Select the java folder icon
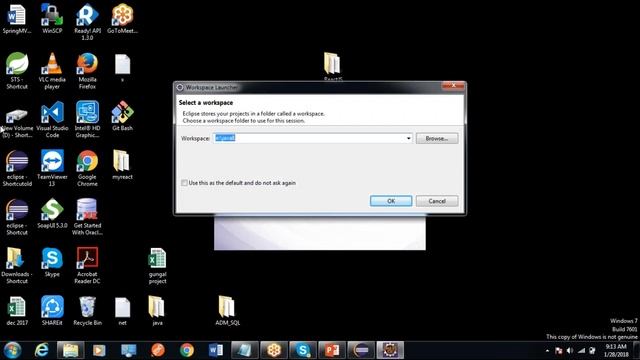The width and height of the screenshot is (640, 360). (x=157, y=311)
